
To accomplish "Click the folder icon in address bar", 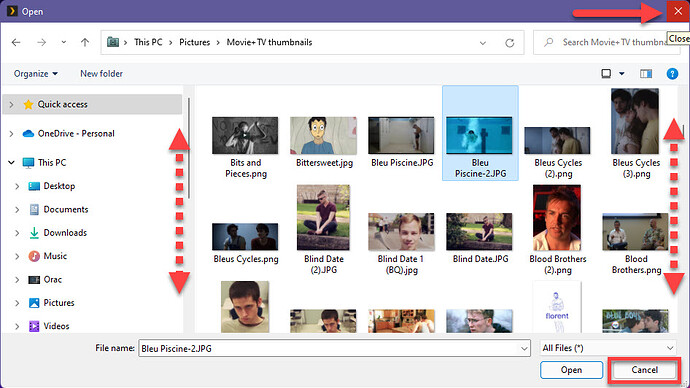I will [113, 42].
